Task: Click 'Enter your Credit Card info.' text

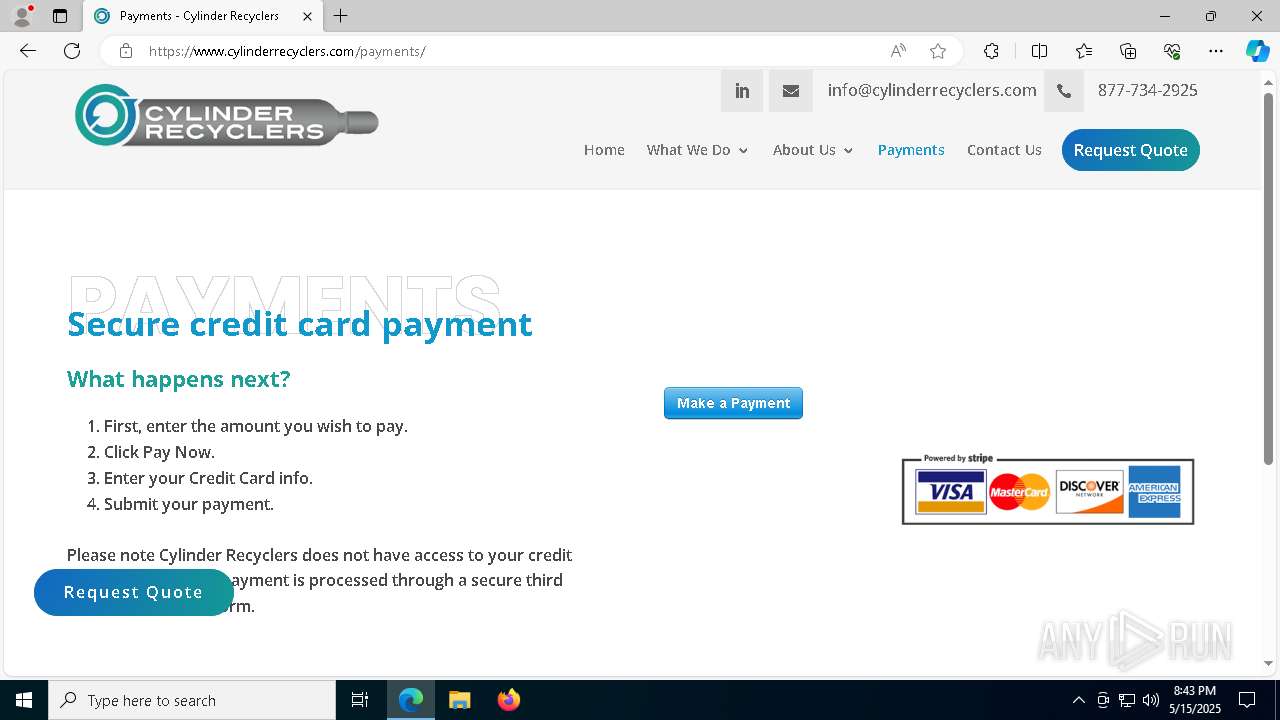Action: [x=208, y=478]
